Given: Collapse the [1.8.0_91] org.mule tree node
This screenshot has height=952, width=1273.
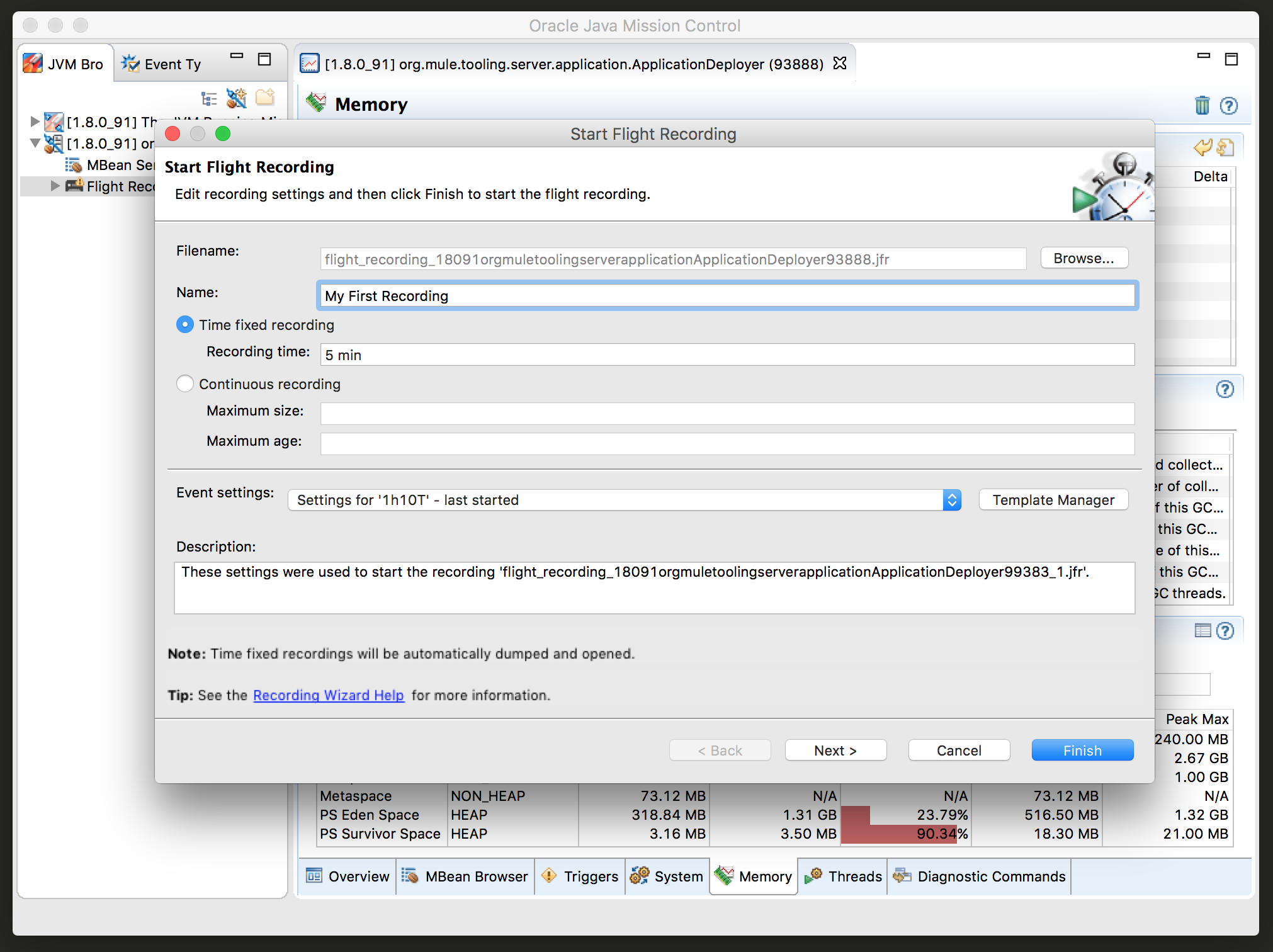Looking at the screenshot, I should click(x=35, y=143).
